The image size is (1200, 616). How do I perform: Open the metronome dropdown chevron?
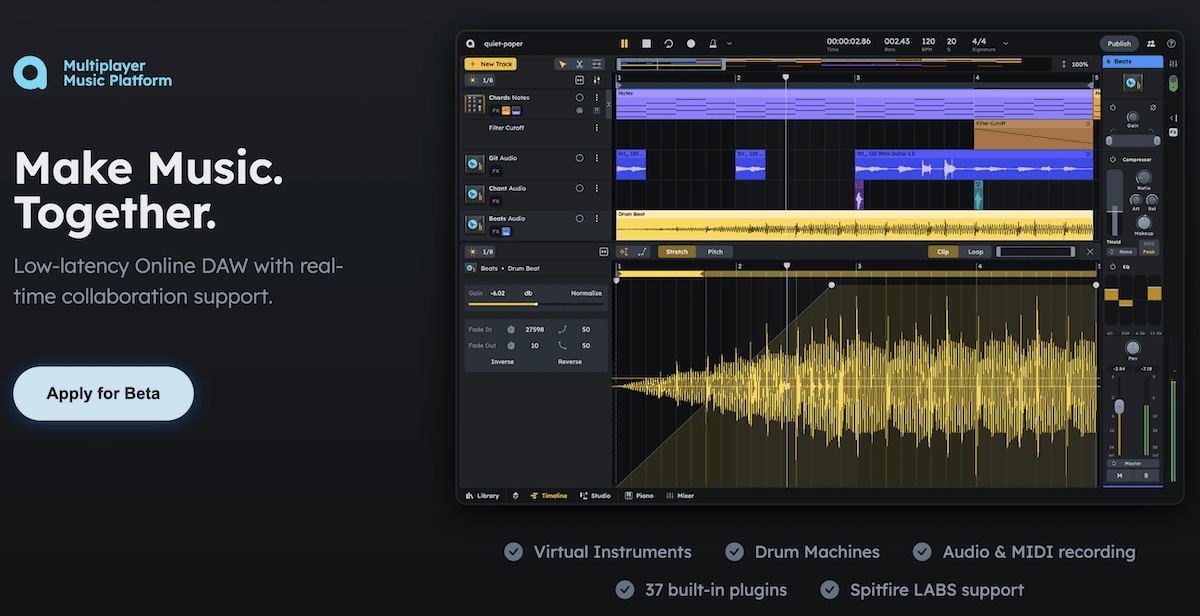click(728, 44)
